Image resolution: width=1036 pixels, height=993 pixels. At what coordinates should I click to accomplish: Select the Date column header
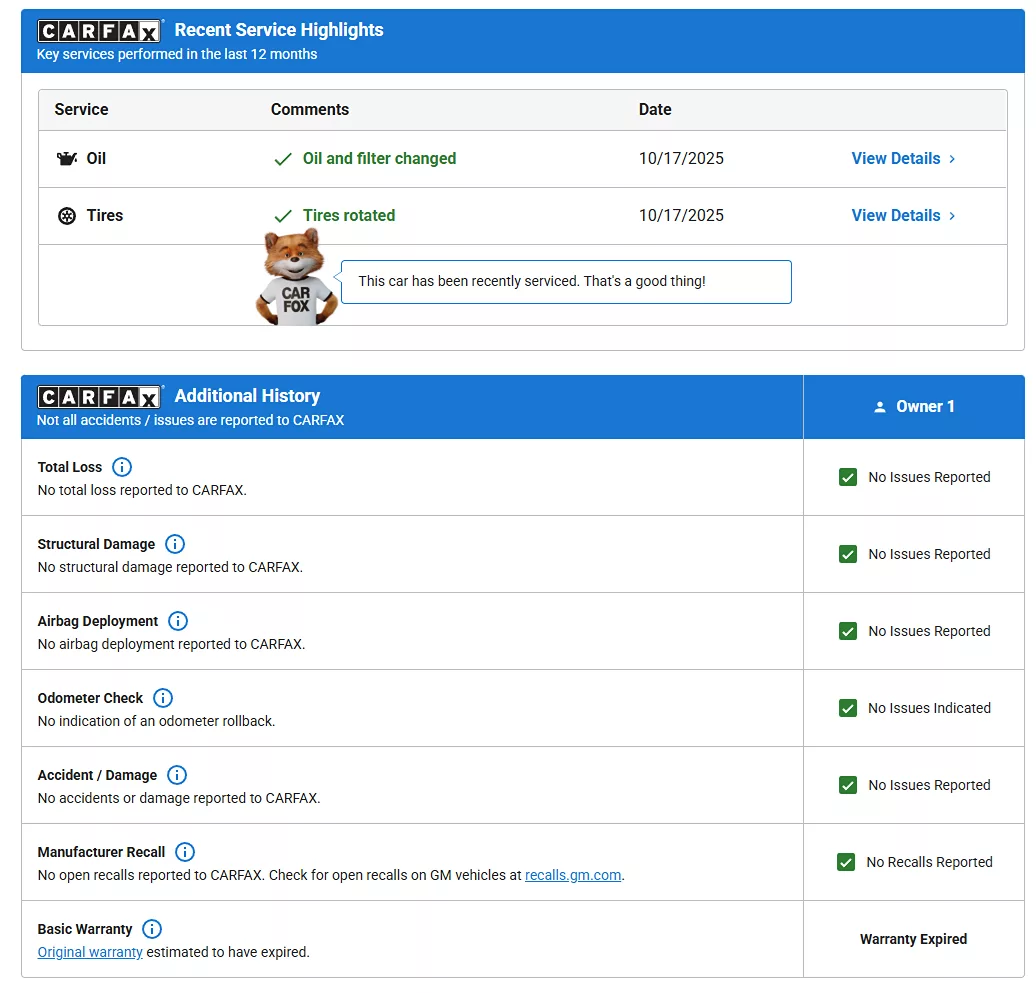[655, 110]
